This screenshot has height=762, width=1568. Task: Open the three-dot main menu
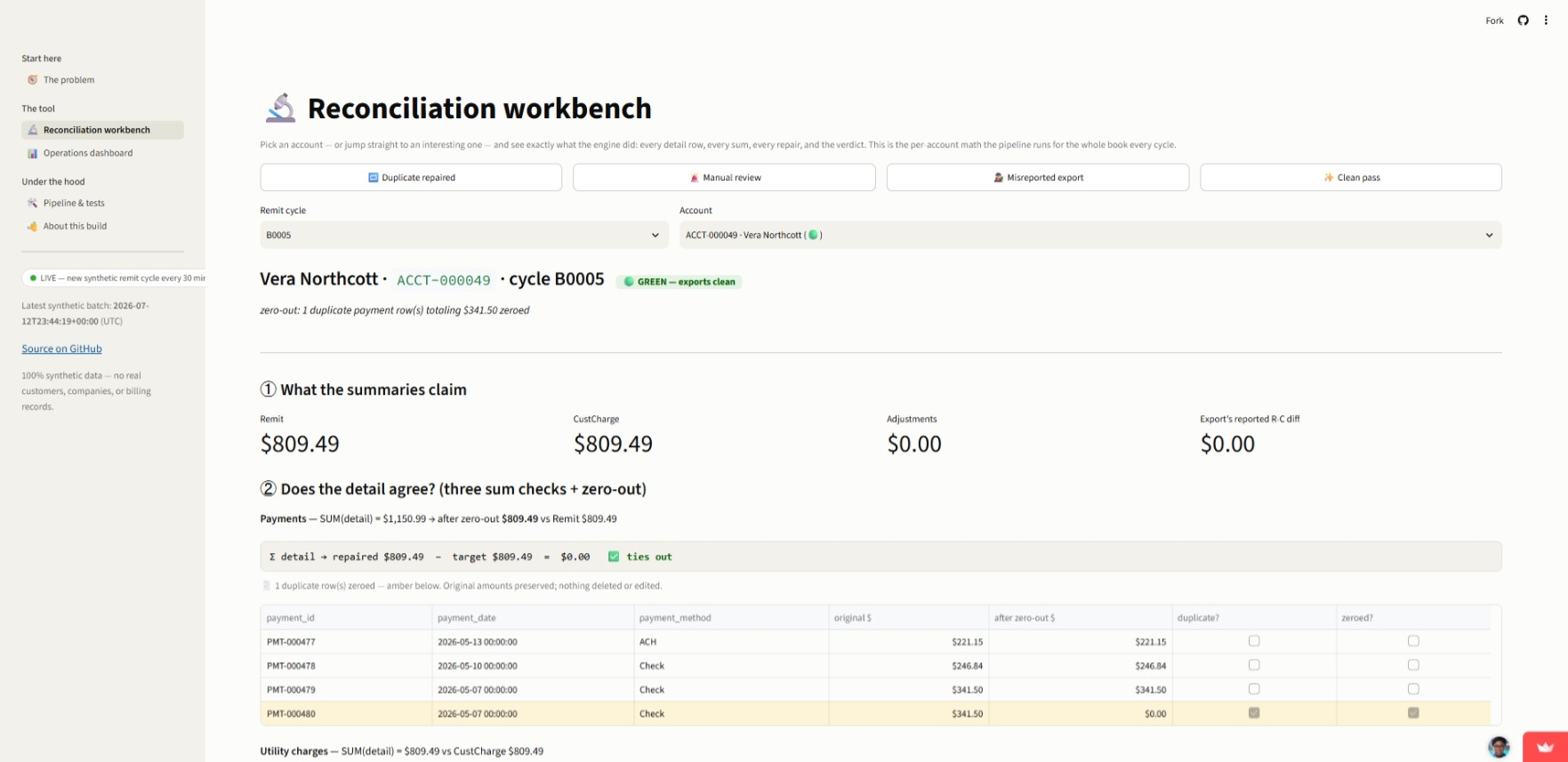pos(1546,20)
